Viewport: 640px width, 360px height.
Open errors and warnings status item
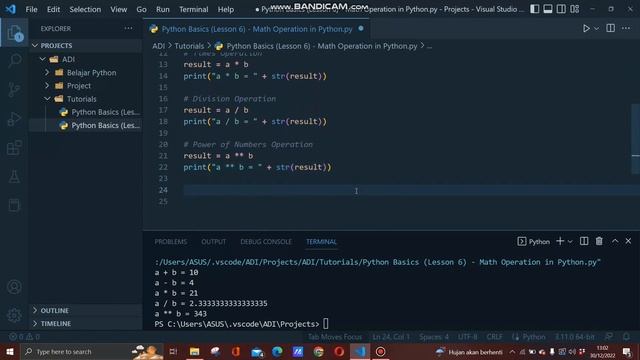[x=24, y=337]
